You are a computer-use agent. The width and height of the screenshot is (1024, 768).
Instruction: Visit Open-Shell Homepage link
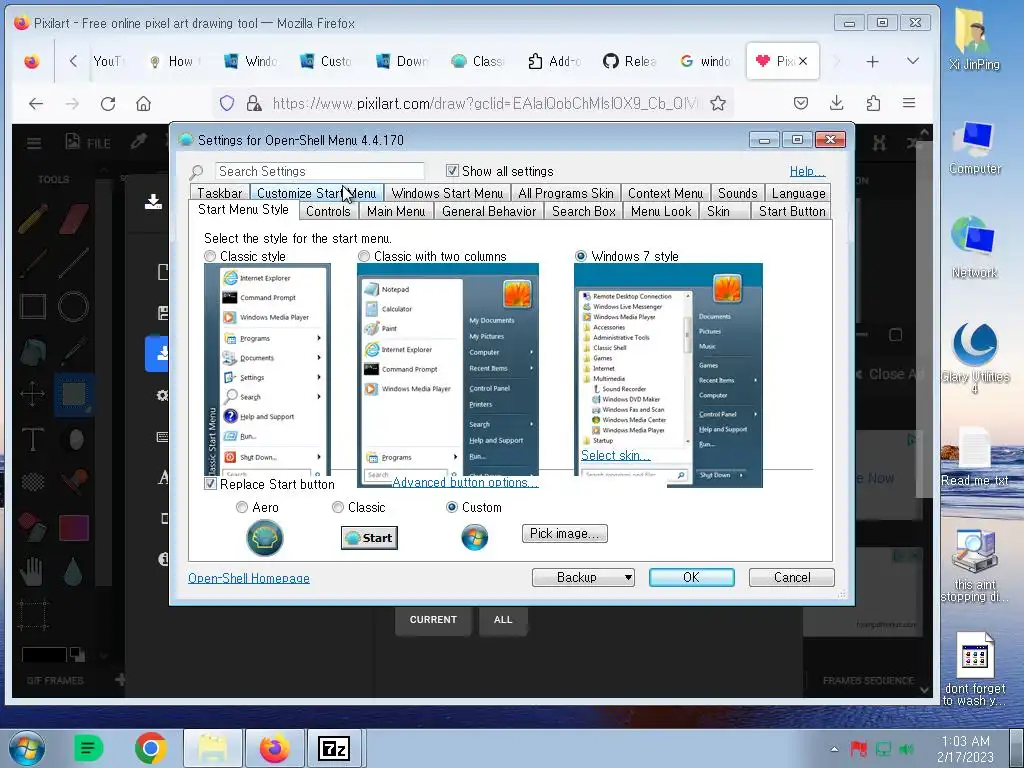click(x=249, y=578)
